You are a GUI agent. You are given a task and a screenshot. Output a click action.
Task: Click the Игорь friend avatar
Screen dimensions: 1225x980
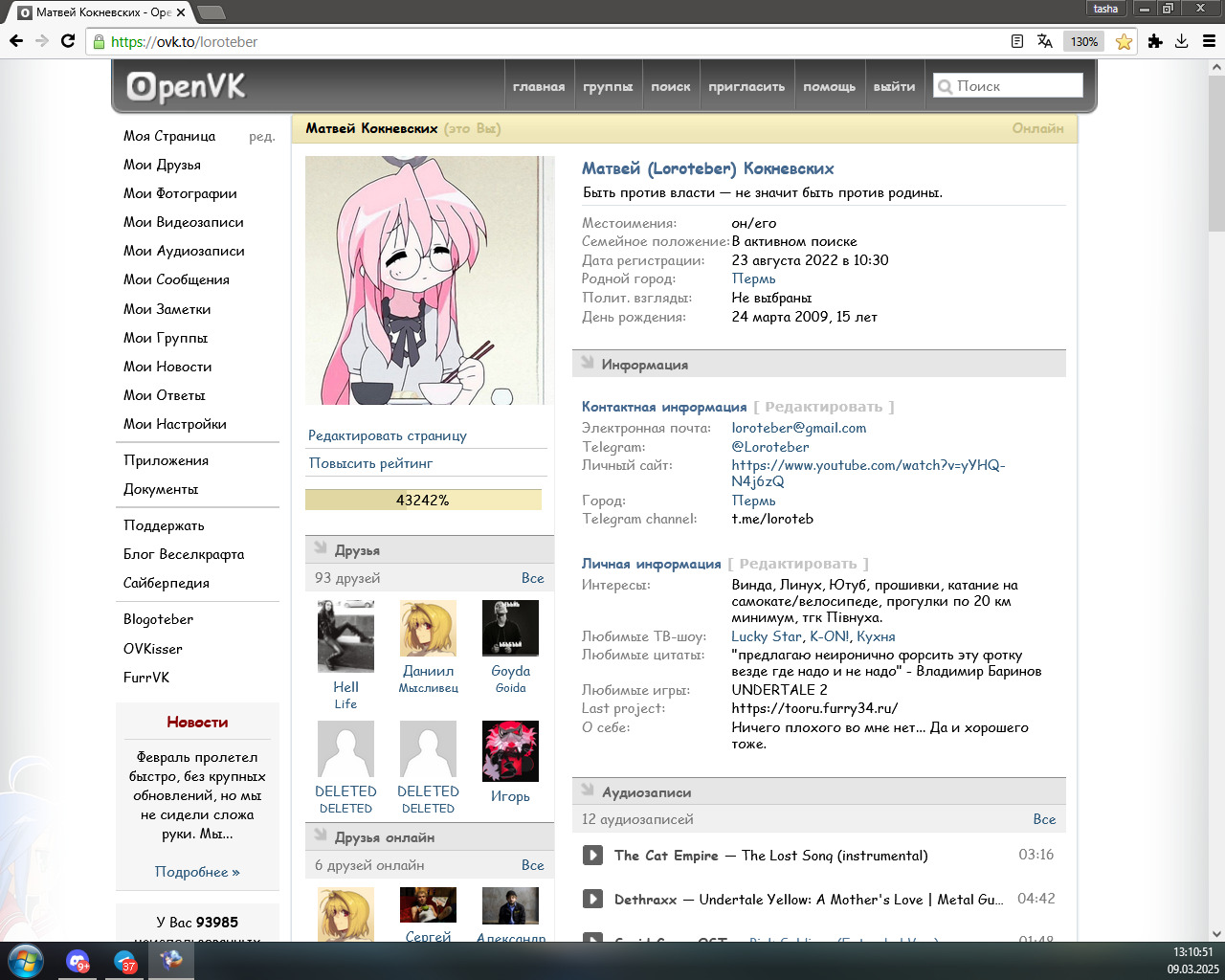(x=510, y=751)
